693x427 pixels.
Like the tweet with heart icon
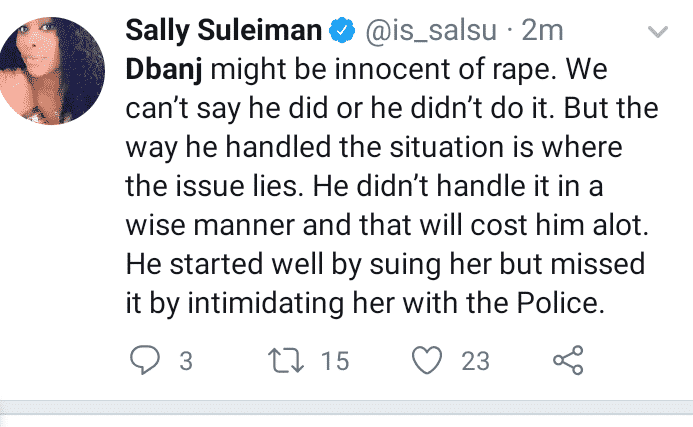426,360
